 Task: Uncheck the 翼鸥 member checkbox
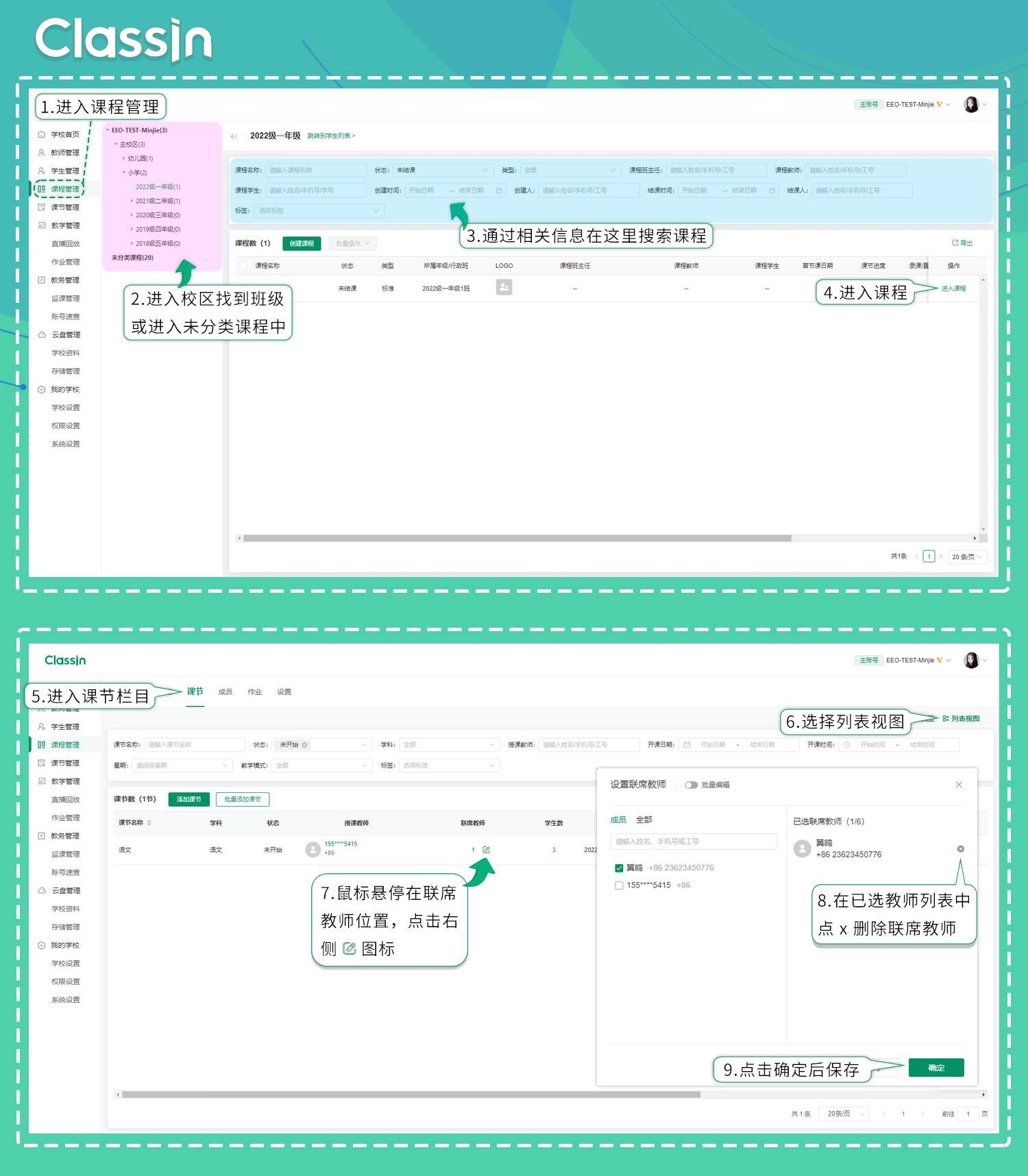click(x=619, y=868)
